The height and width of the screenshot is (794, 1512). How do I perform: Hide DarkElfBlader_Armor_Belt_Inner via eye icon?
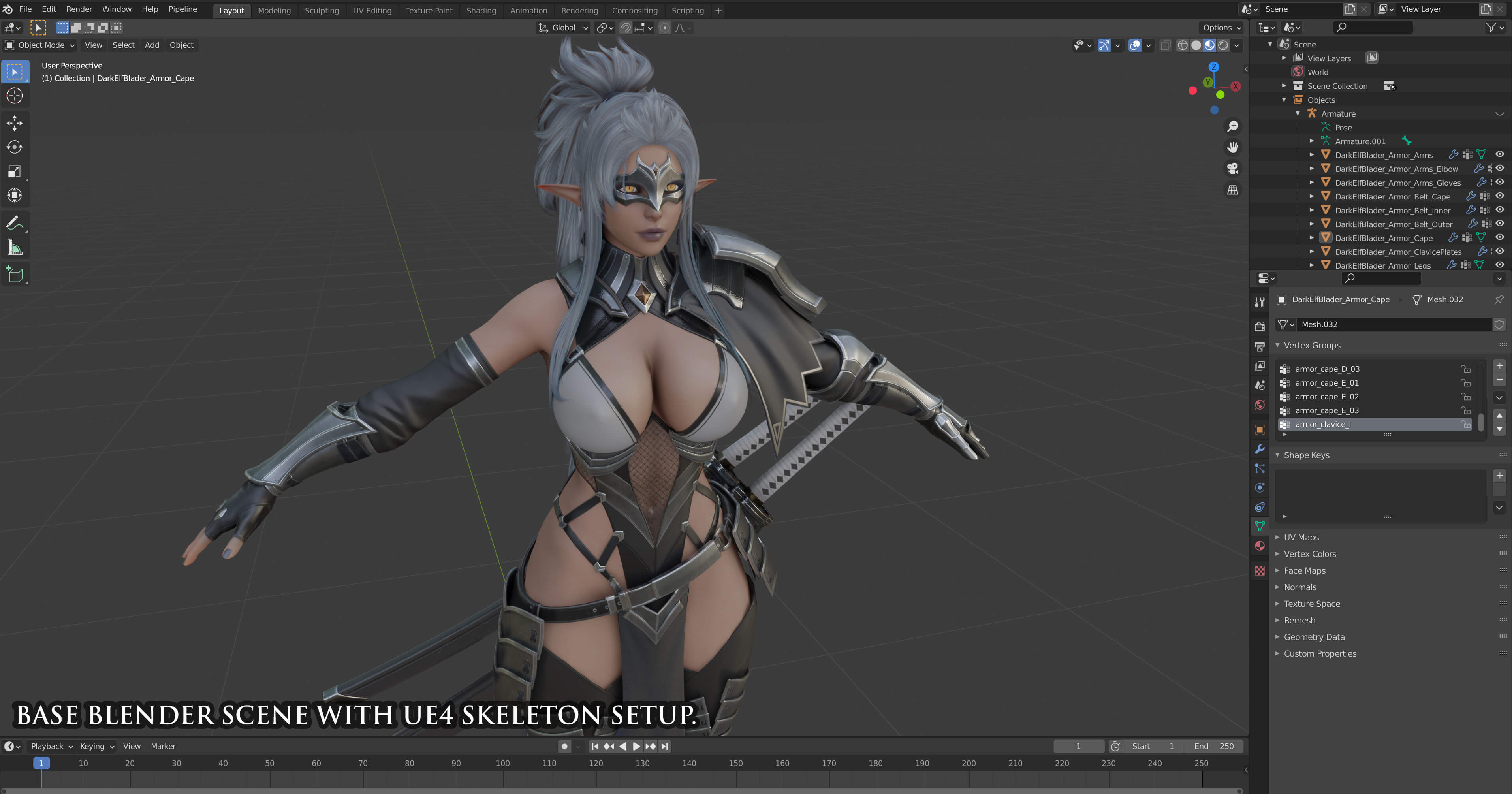1500,209
